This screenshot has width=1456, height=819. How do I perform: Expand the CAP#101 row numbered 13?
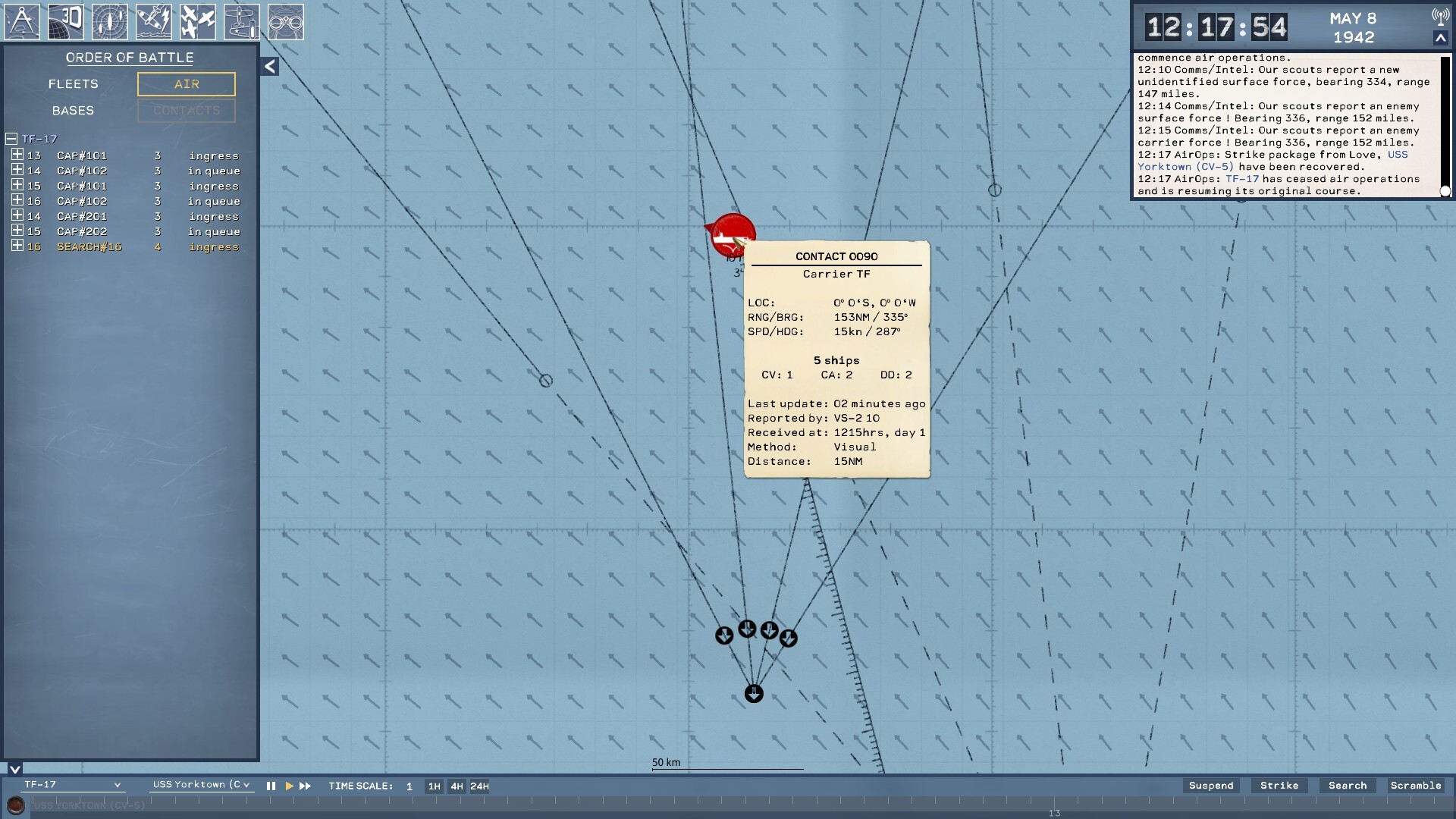17,155
